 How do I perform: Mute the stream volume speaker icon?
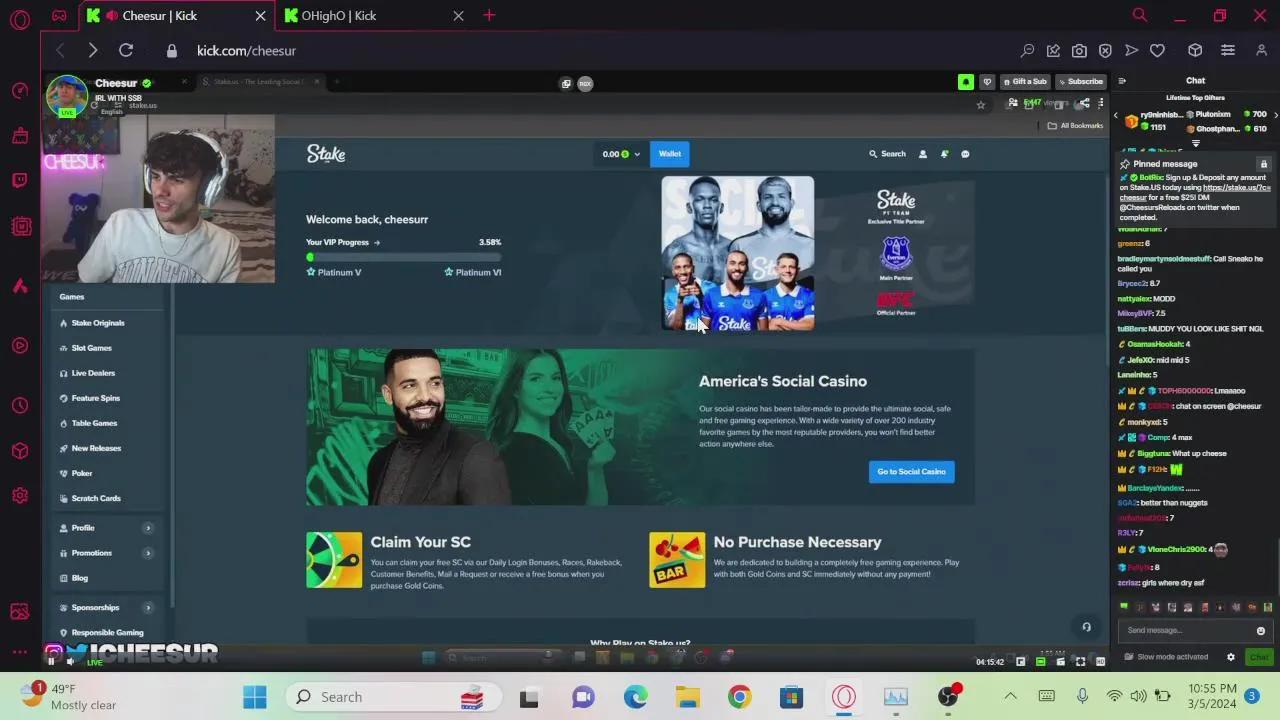[x=70, y=661]
